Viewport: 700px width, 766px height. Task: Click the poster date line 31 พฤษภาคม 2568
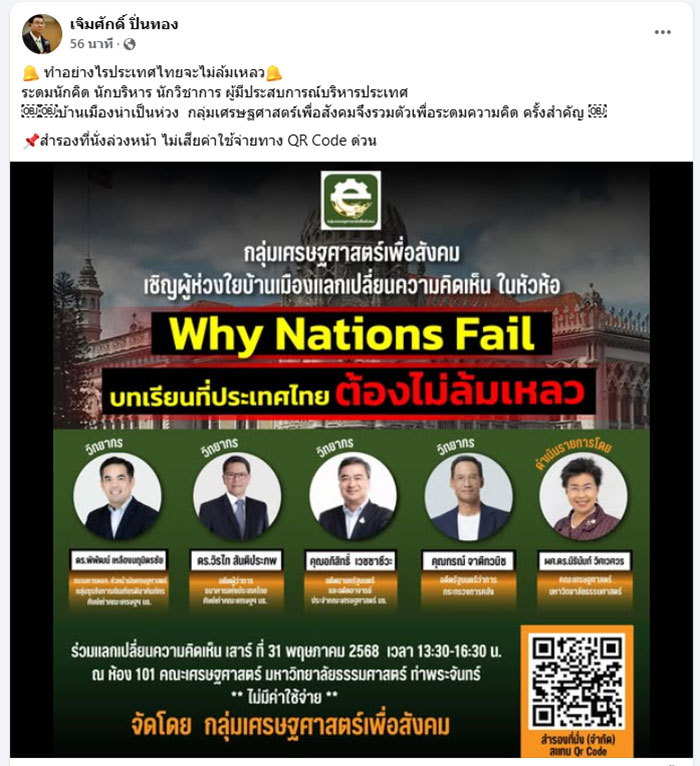pos(286,651)
